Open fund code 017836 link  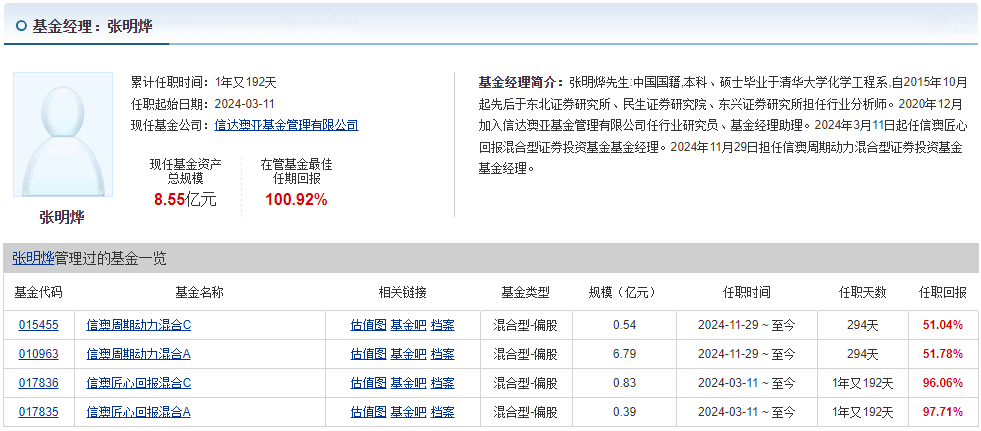[39, 383]
